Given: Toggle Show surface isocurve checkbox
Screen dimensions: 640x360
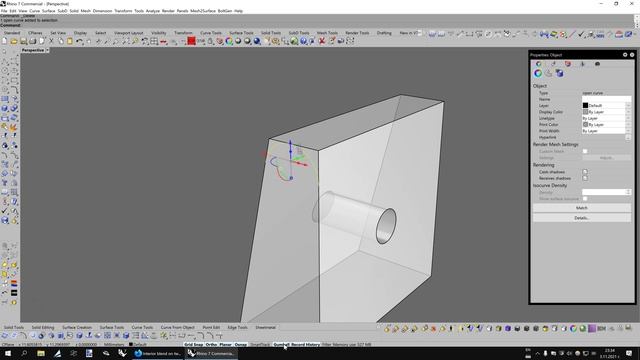Looking at the screenshot, I should click(585, 199).
